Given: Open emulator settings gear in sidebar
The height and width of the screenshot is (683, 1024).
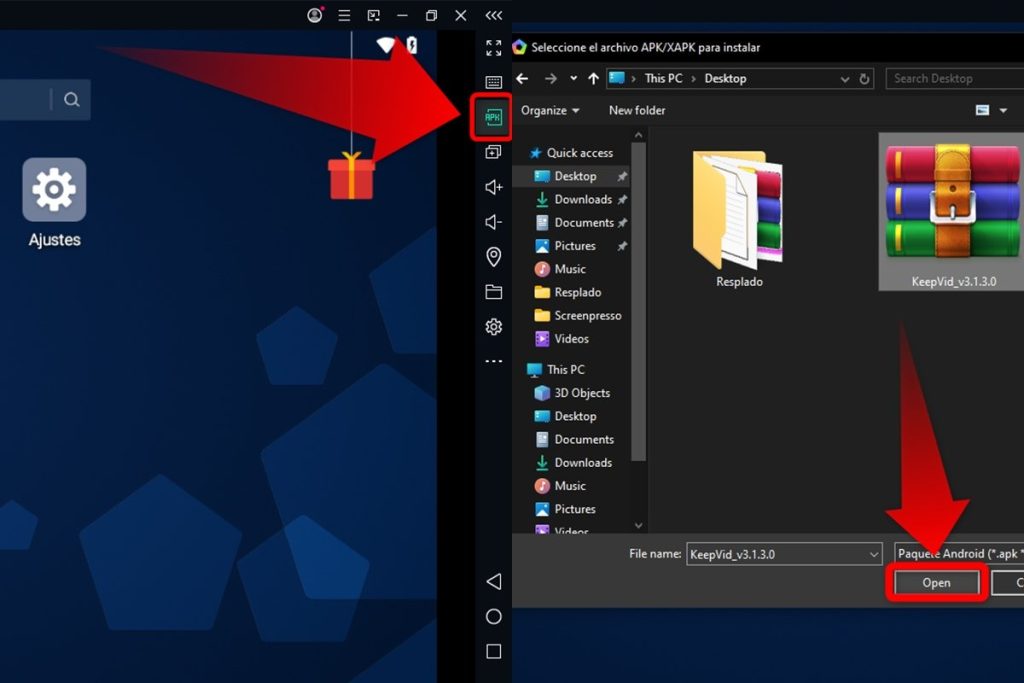Looking at the screenshot, I should click(493, 327).
